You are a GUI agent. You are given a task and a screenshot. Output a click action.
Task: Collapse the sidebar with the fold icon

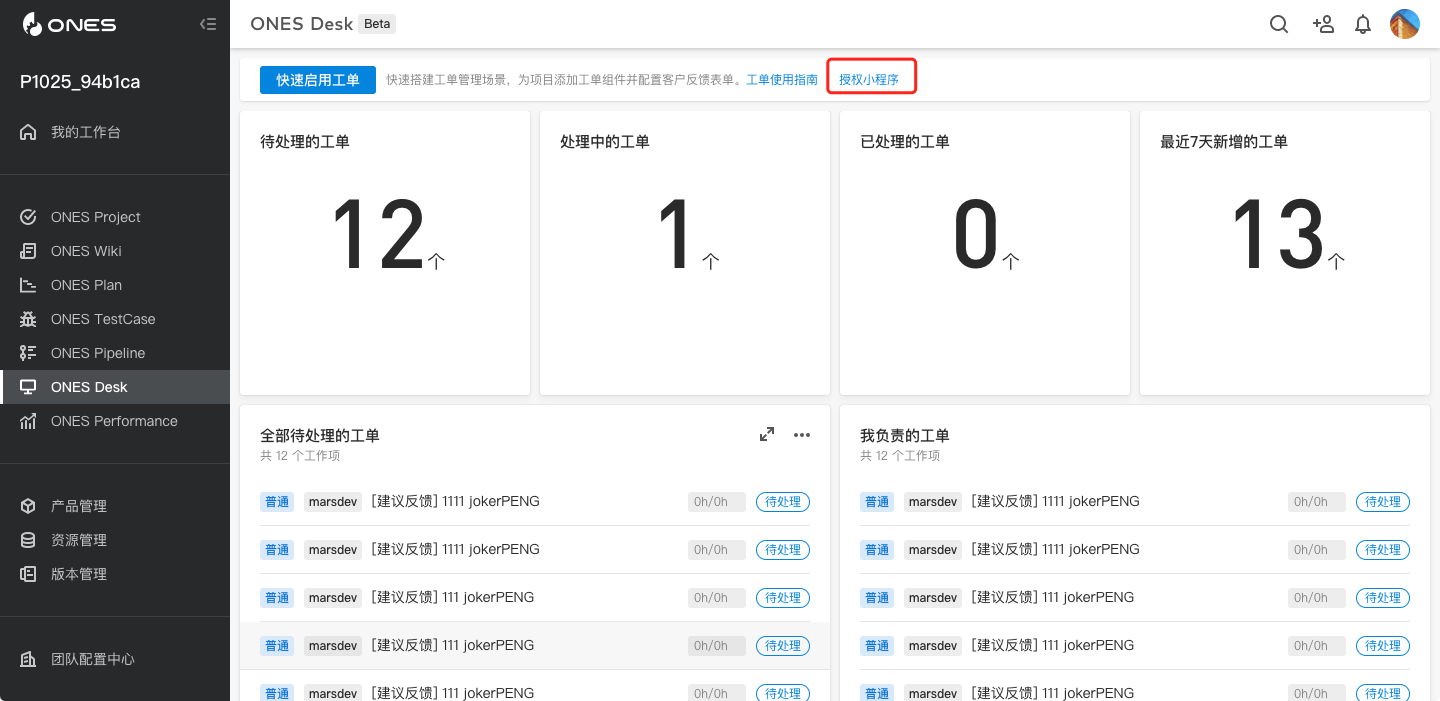208,24
